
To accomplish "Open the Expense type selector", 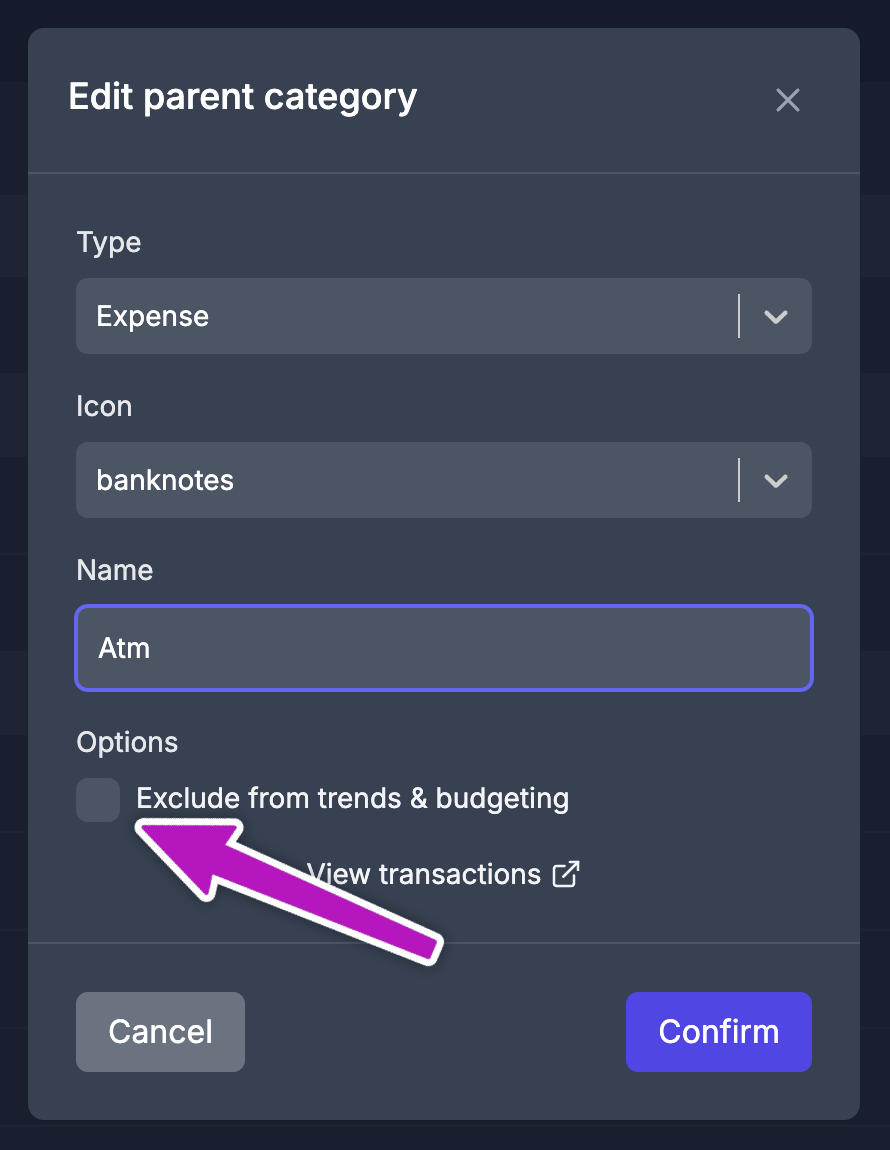I will pyautogui.click(x=443, y=316).
